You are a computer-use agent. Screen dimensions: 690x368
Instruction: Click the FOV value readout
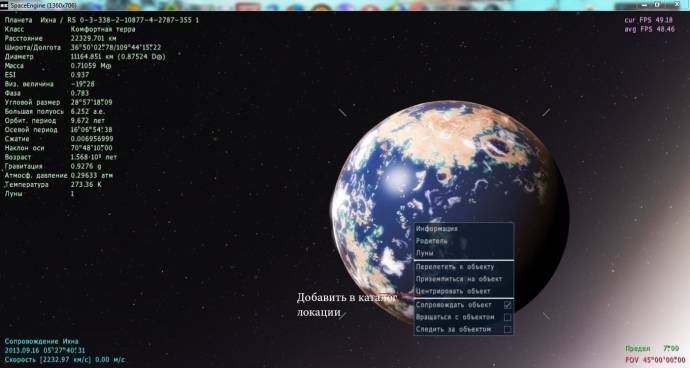point(655,360)
